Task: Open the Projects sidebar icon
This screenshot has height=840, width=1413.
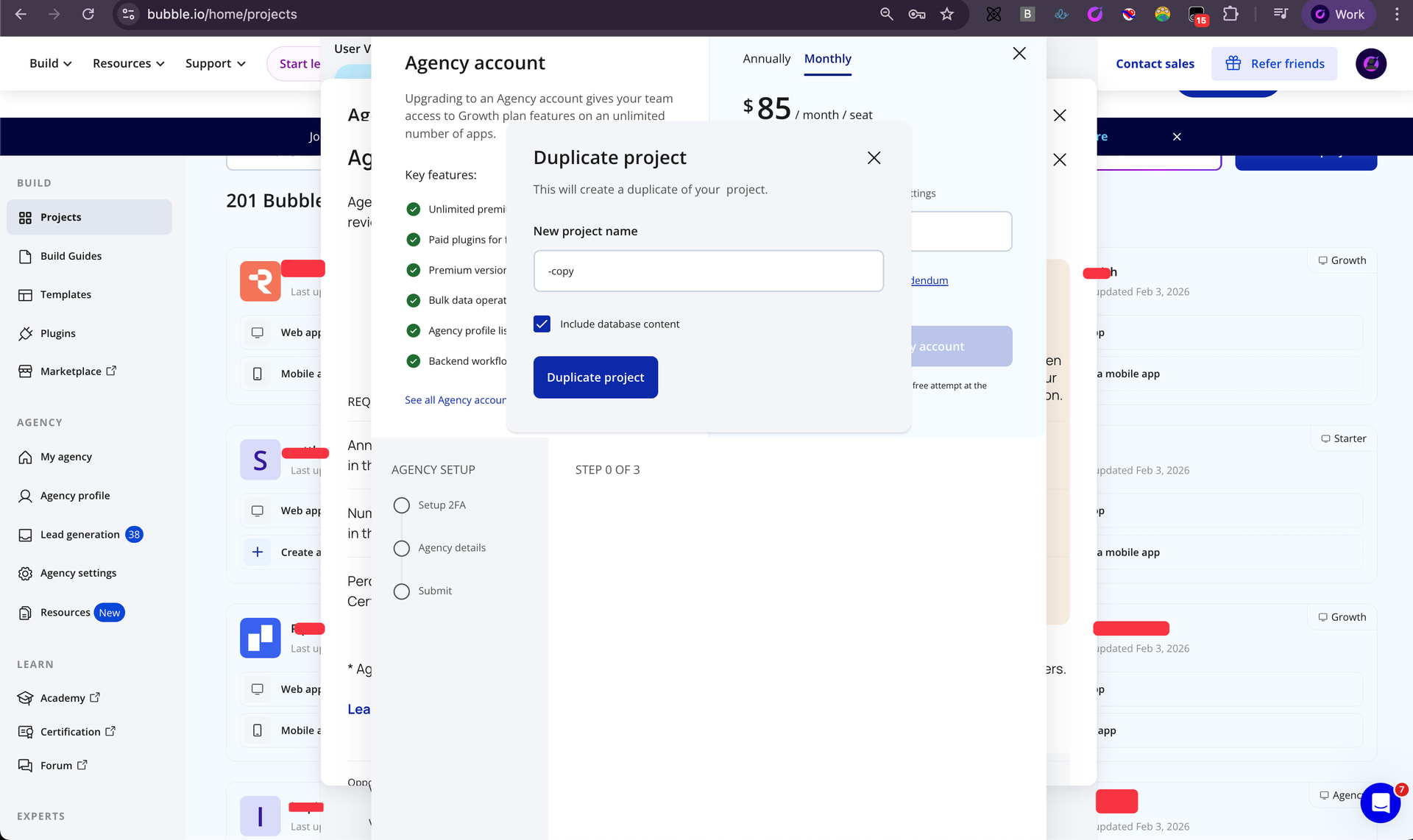Action: [25, 218]
